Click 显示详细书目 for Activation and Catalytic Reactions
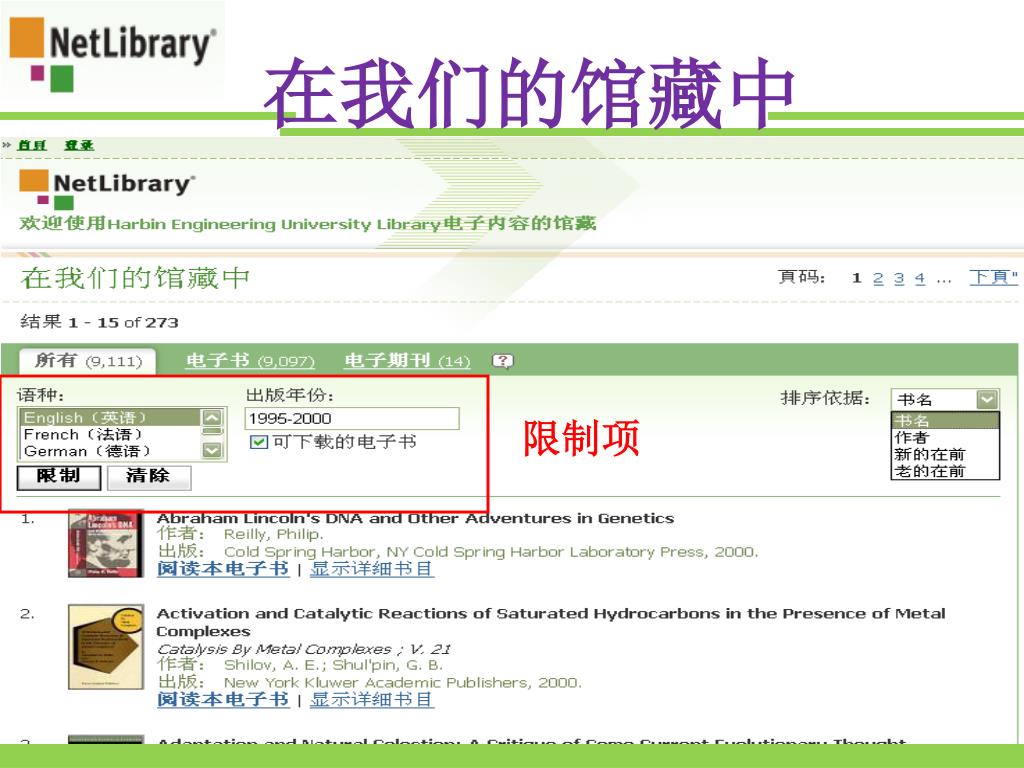Image resolution: width=1024 pixels, height=768 pixels. pyautogui.click(x=372, y=699)
